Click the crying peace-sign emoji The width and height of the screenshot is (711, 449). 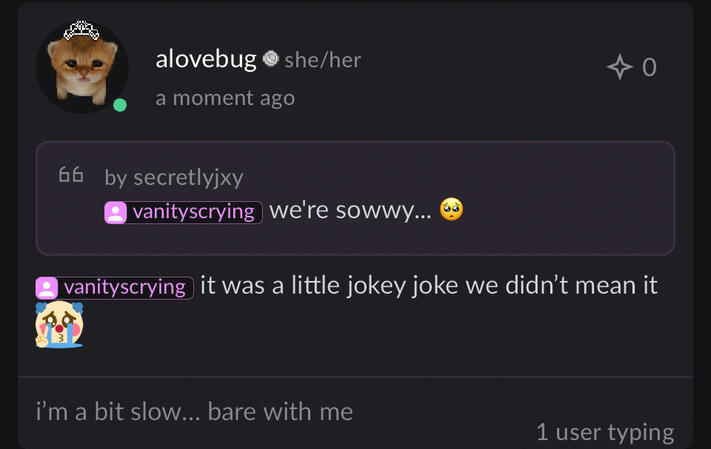coord(58,325)
